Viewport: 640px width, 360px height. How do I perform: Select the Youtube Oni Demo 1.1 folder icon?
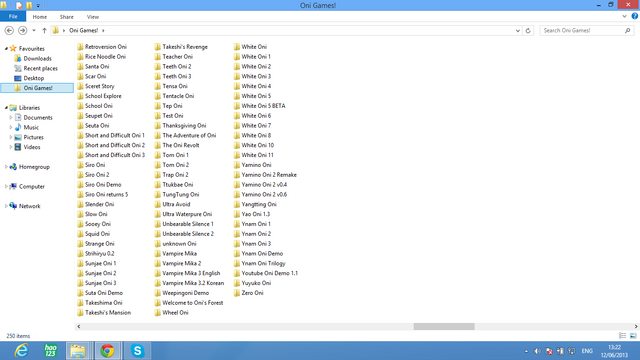click(237, 273)
